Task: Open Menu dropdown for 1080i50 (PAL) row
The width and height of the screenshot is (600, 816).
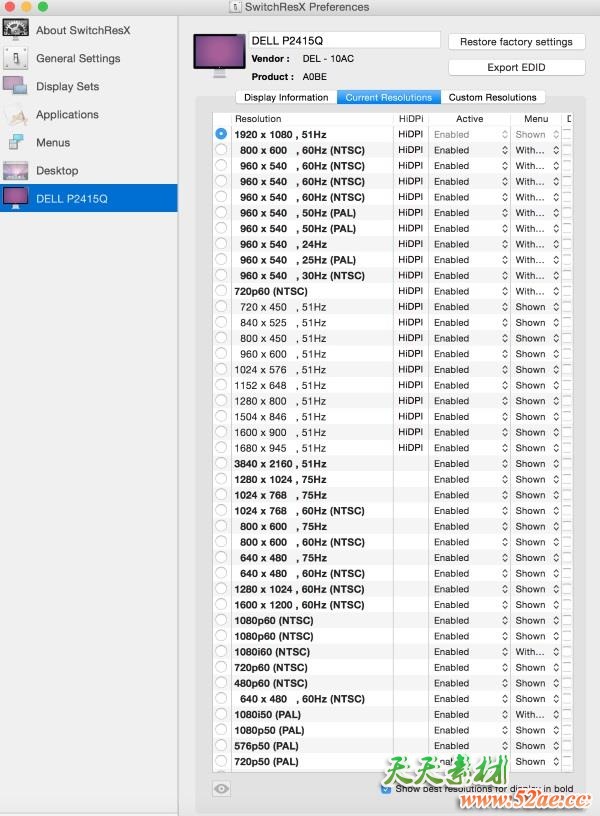Action: pyautogui.click(x=535, y=715)
